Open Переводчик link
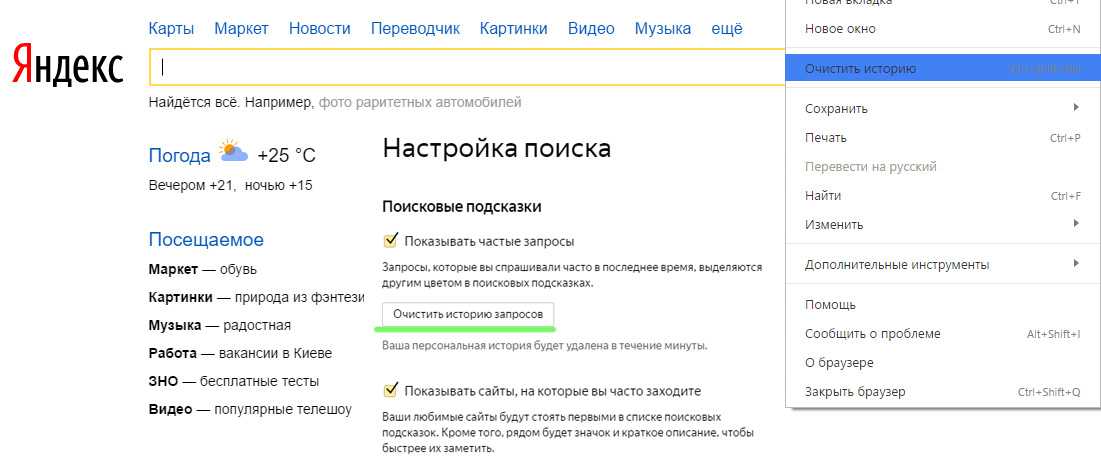The image size is (1101, 466). coord(415,29)
